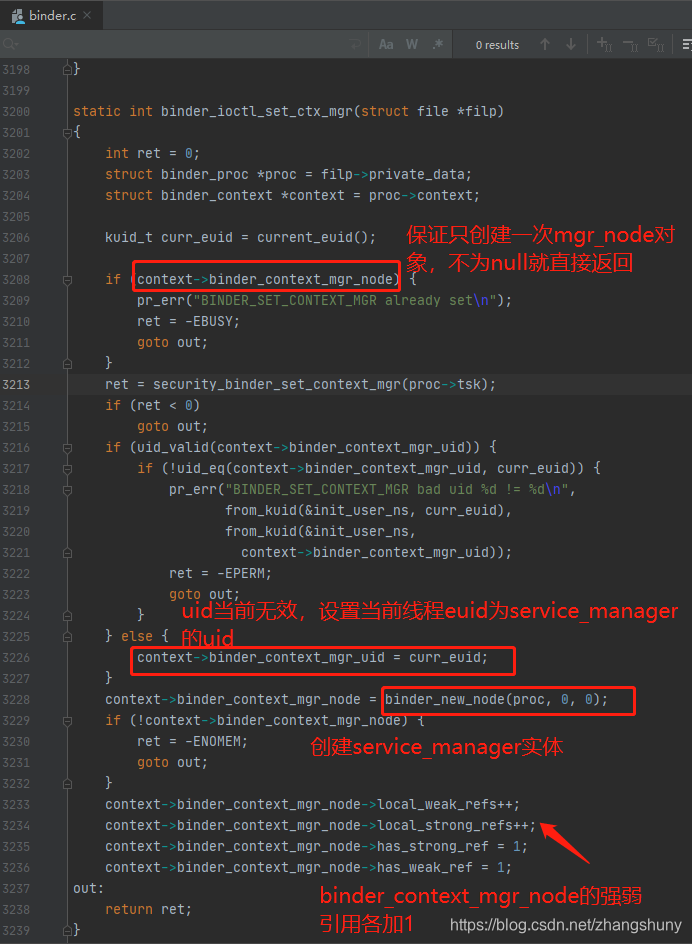Select the binder.c editor tab
The height and width of the screenshot is (944, 692).
point(52,16)
